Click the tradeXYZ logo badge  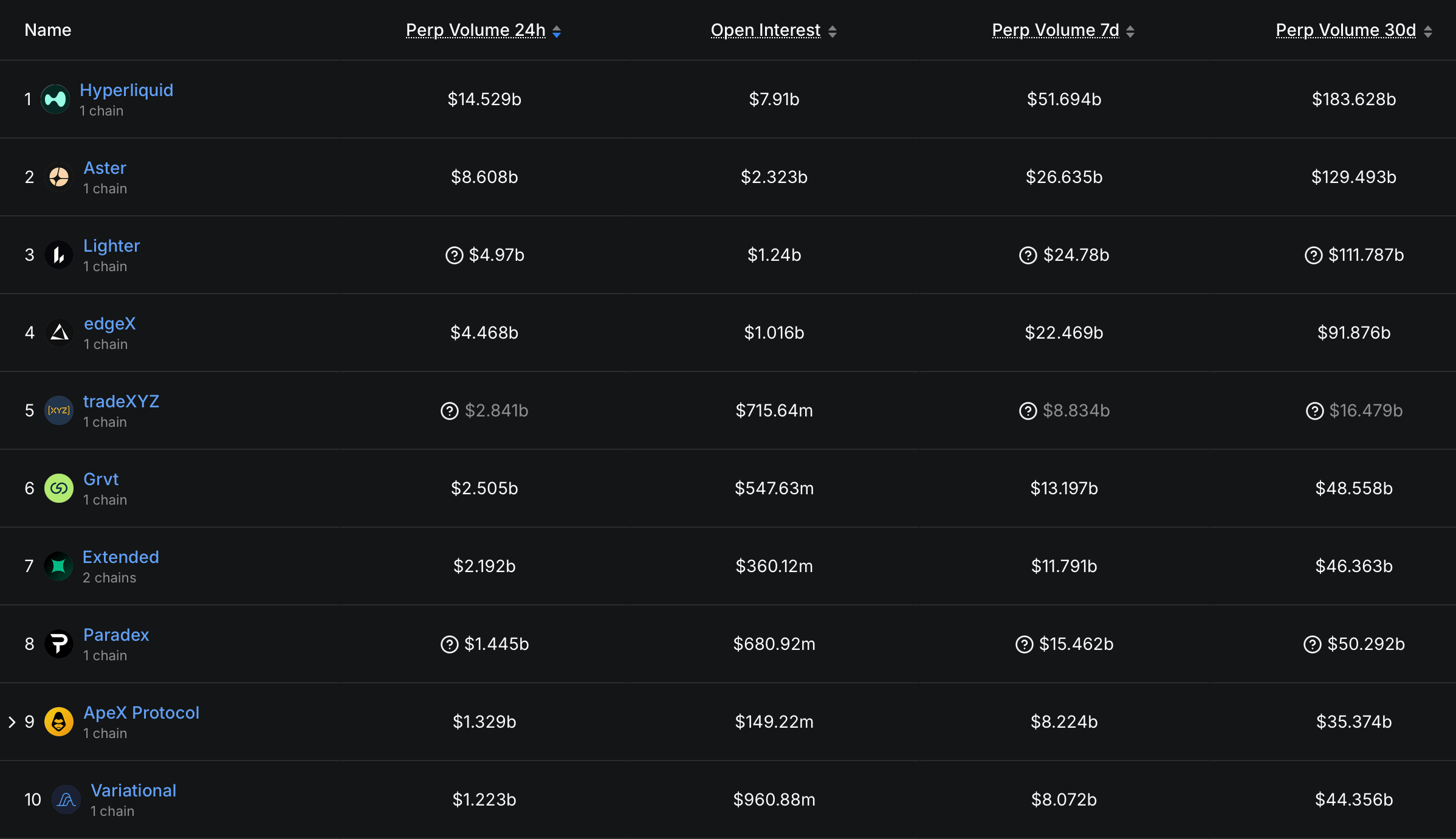(x=58, y=410)
